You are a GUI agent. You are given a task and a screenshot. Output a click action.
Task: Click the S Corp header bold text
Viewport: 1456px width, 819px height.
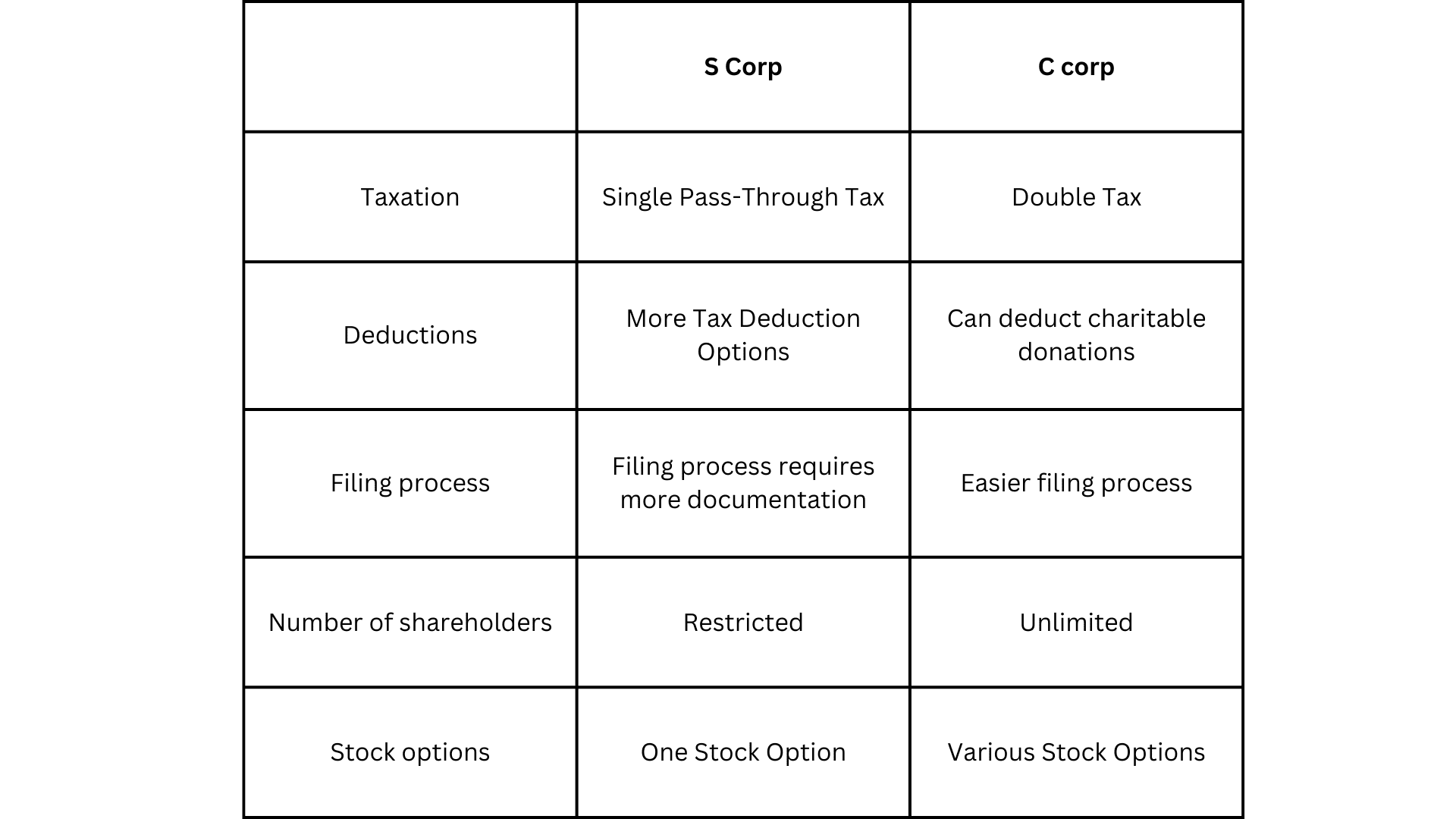click(x=743, y=65)
